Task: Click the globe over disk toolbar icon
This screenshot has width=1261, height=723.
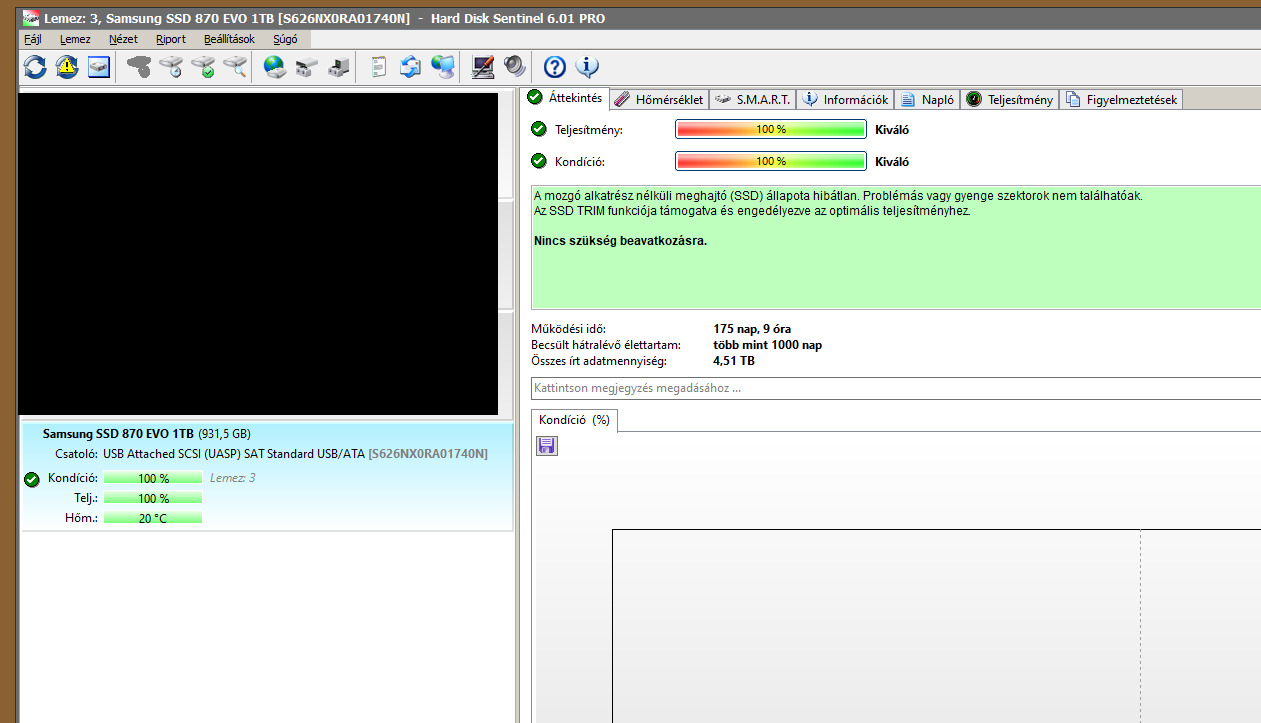Action: pyautogui.click(x=275, y=67)
